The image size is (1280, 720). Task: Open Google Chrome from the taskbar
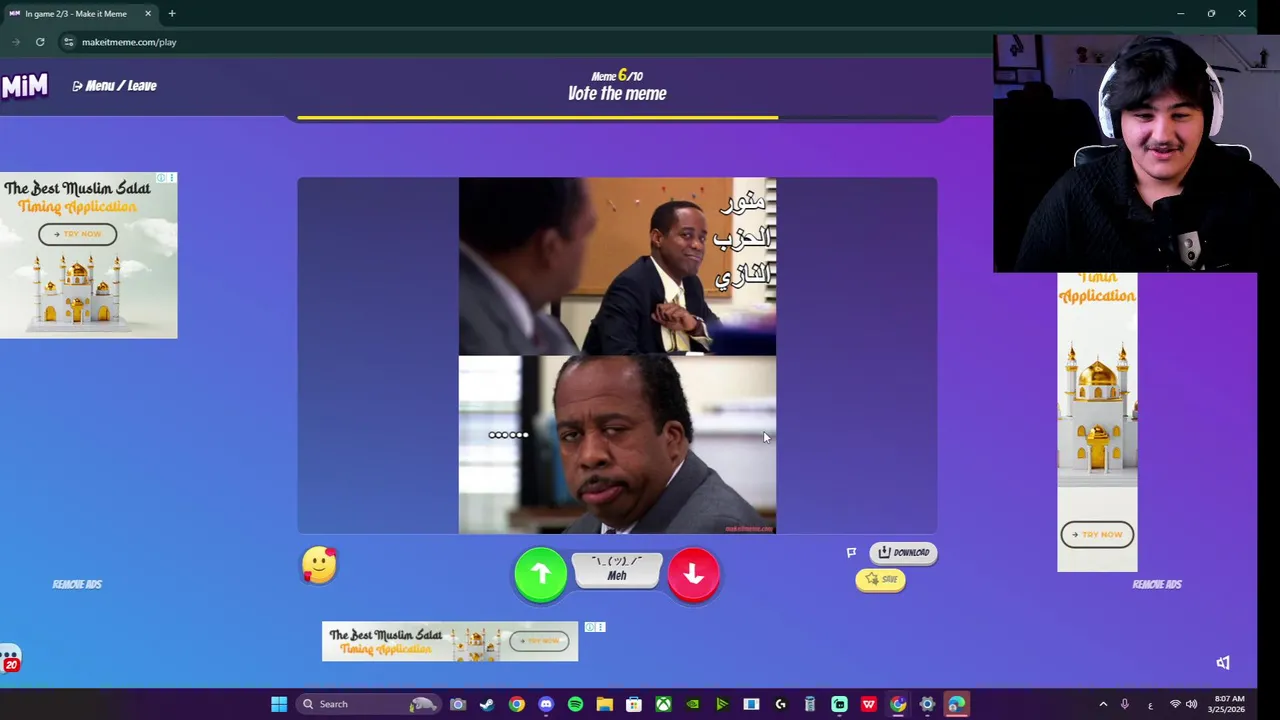[x=516, y=704]
